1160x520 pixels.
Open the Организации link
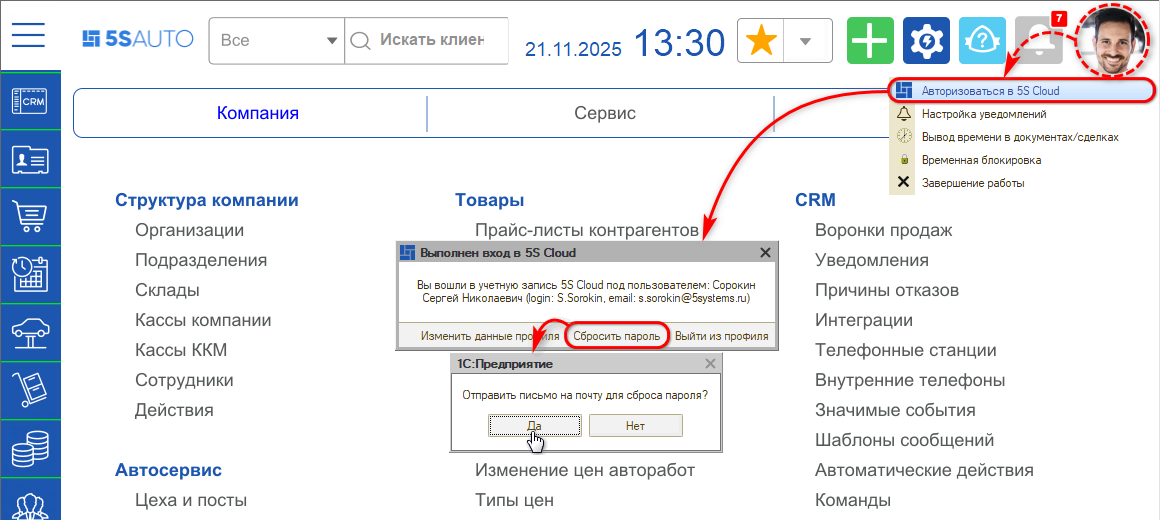pyautogui.click(x=189, y=230)
